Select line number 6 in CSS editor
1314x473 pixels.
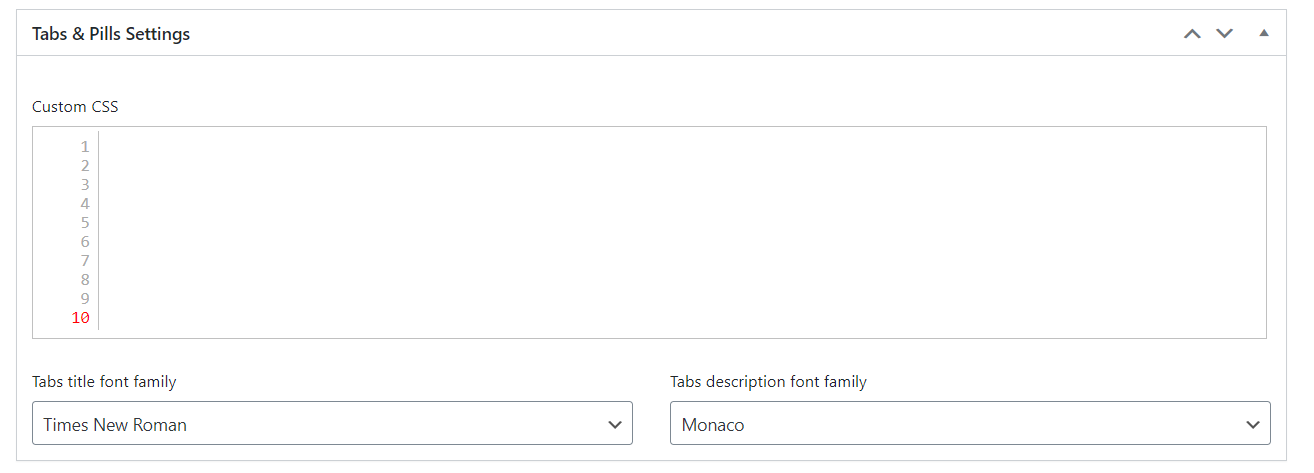pos(85,242)
